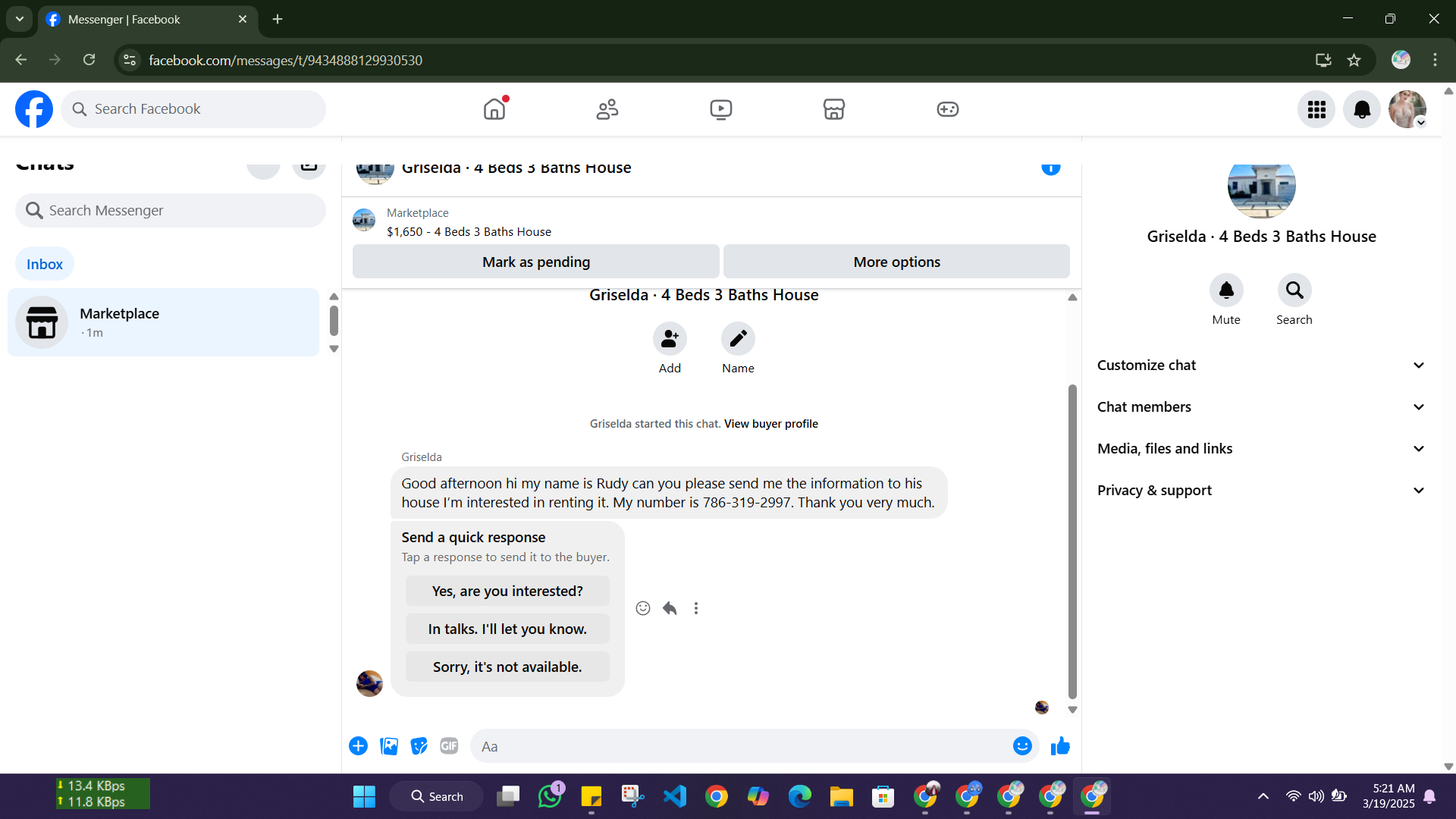Viewport: 1456px width, 819px height.
Task: Open the Marketplace icon in top navigation
Action: click(x=834, y=109)
